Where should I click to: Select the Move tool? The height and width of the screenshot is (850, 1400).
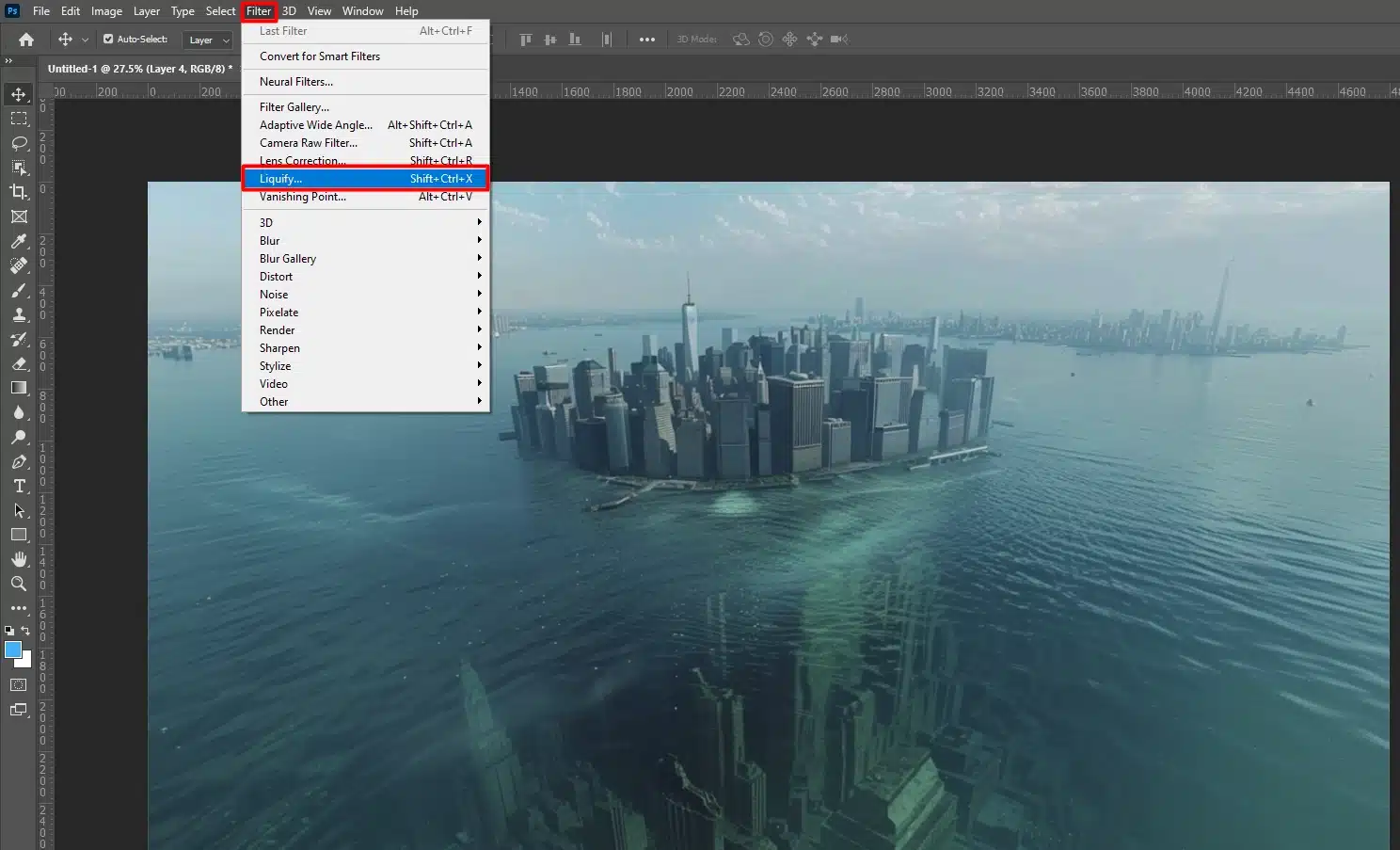[x=19, y=94]
